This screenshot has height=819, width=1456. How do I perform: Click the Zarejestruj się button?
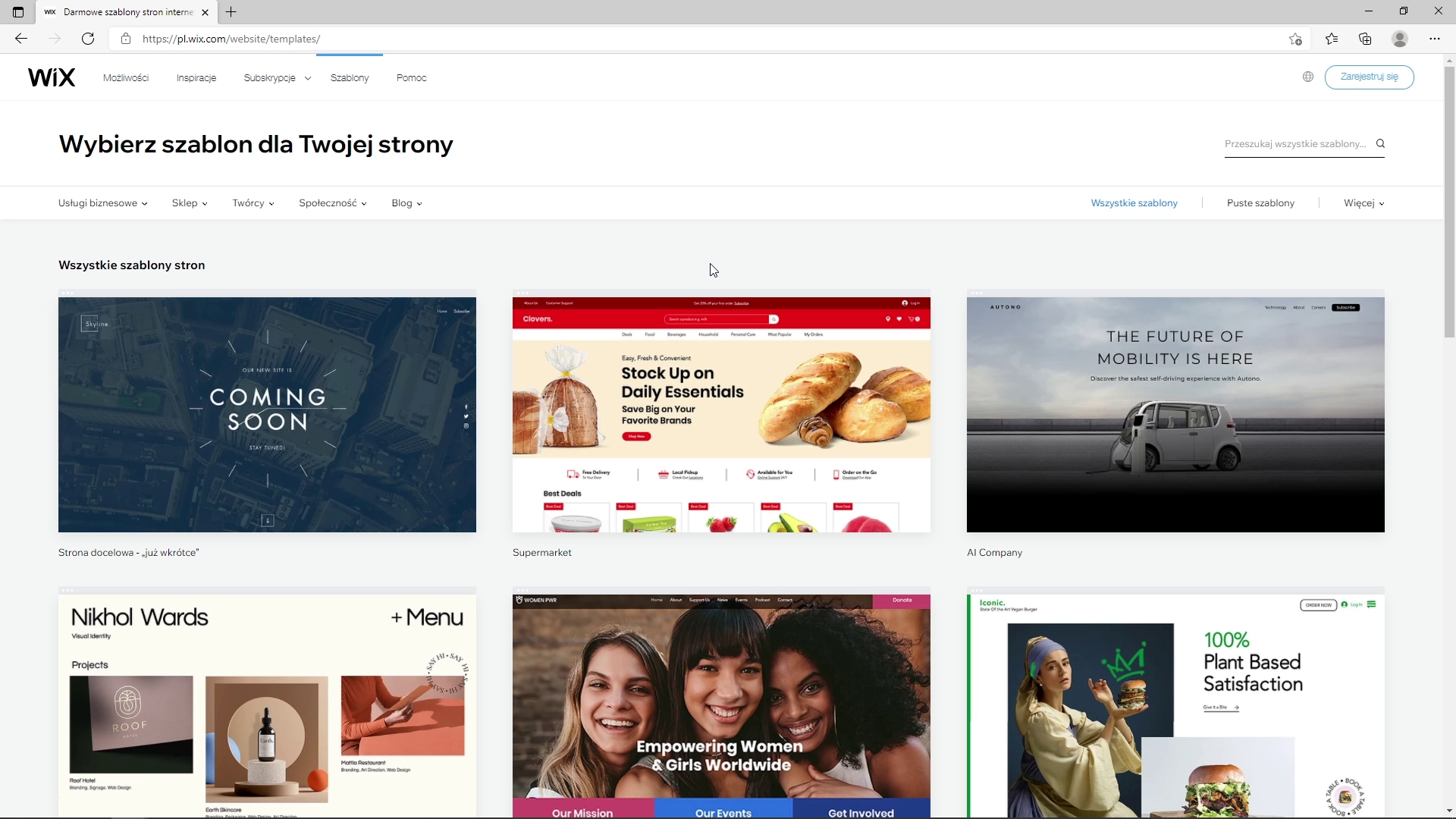coord(1369,77)
